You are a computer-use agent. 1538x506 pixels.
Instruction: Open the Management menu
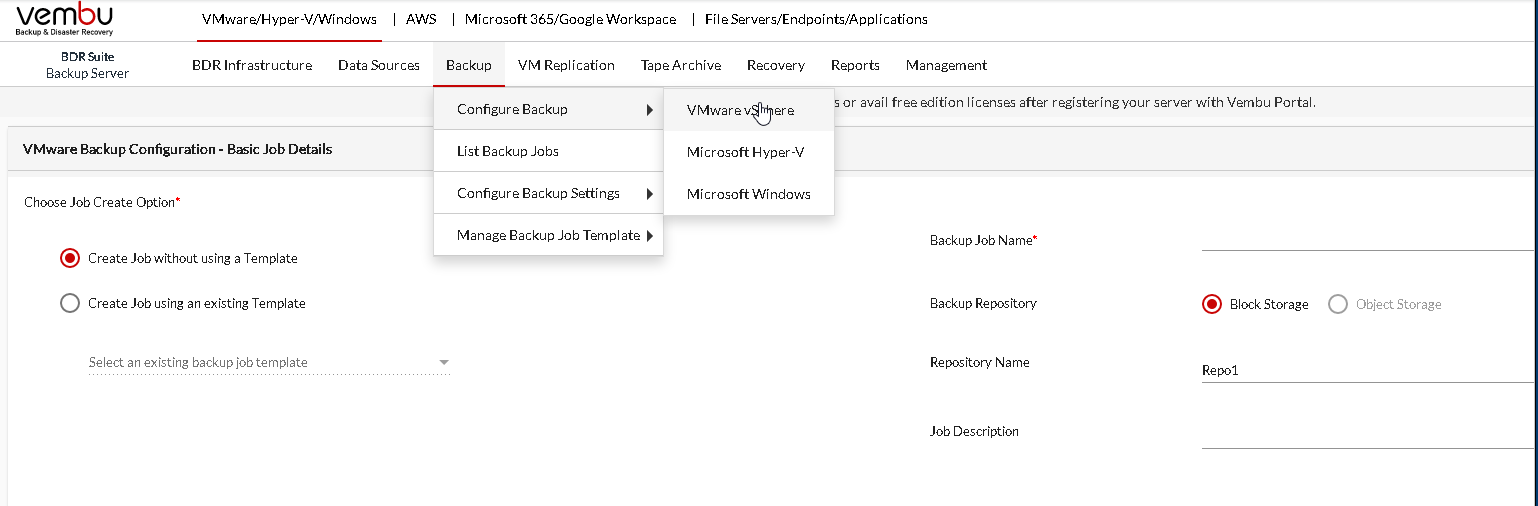[946, 65]
